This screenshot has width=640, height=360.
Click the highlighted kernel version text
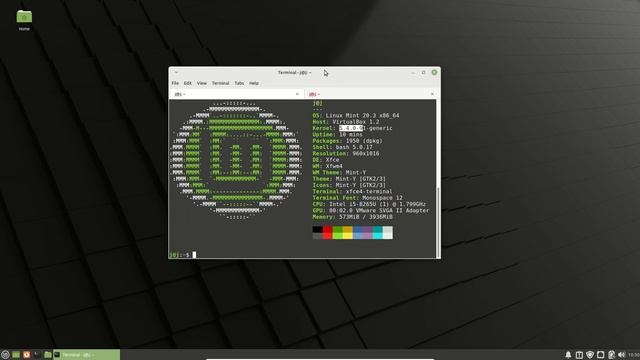[x=351, y=128]
